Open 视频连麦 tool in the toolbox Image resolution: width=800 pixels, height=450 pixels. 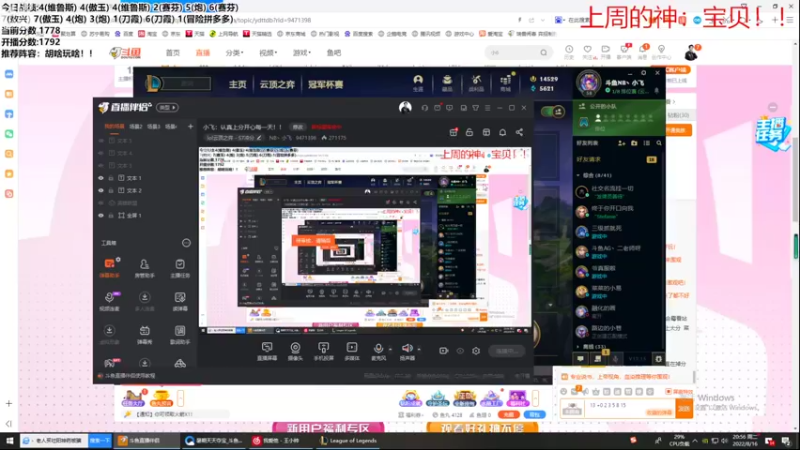click(x=109, y=301)
